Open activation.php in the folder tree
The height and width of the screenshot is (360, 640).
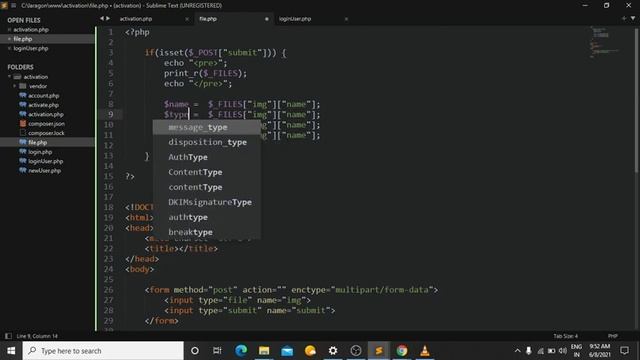pos(46,114)
